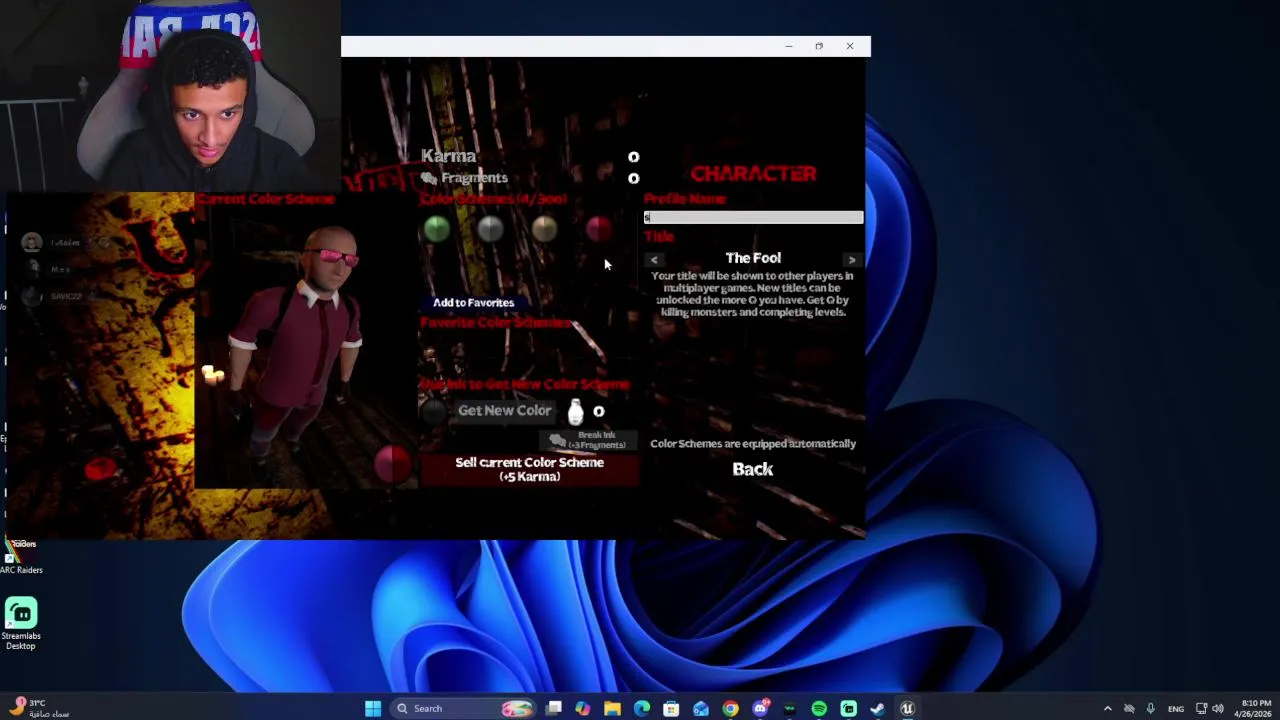Click the network tray icon

1201,708
